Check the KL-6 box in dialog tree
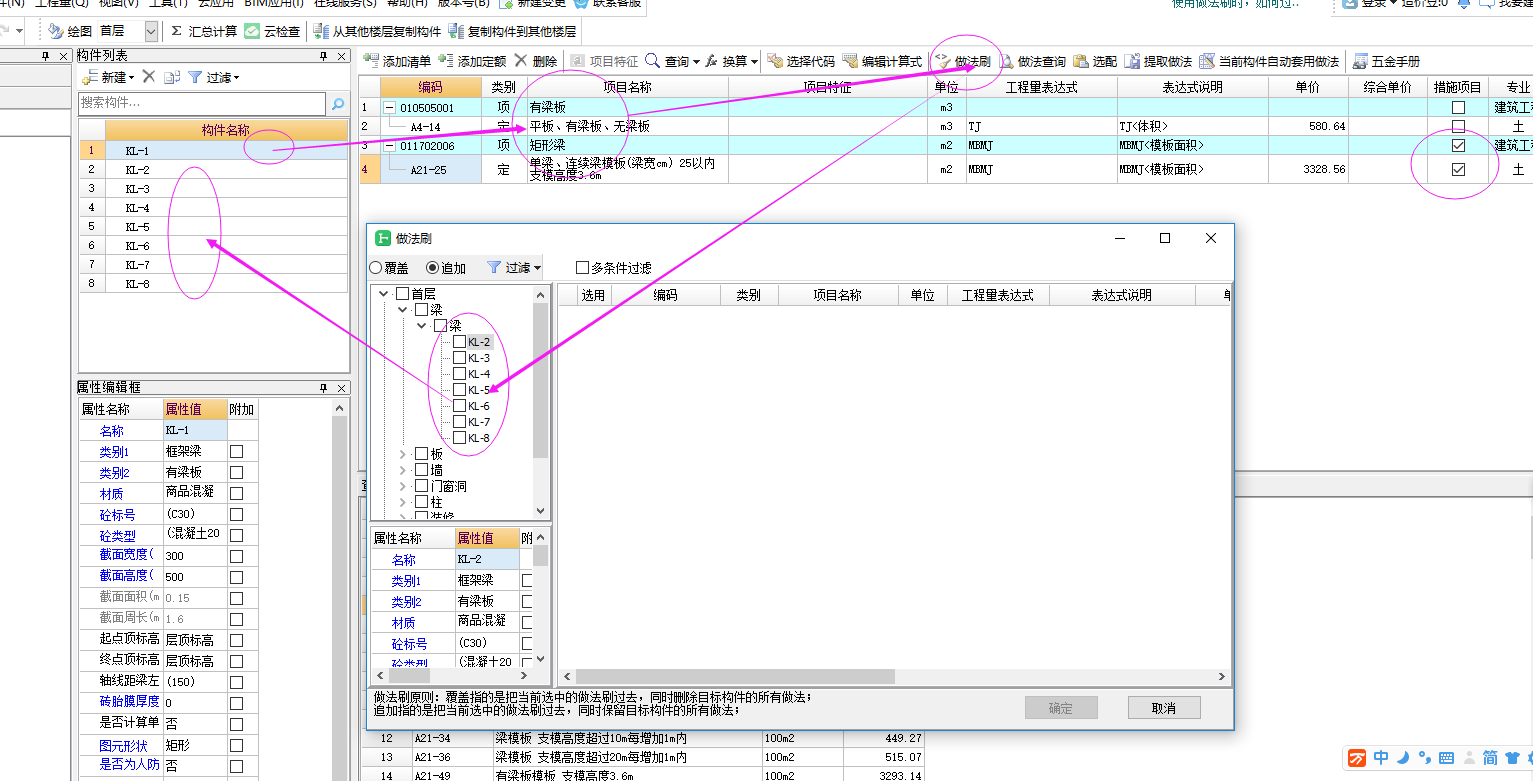Screen dimensions: 1533x781 [x=460, y=406]
